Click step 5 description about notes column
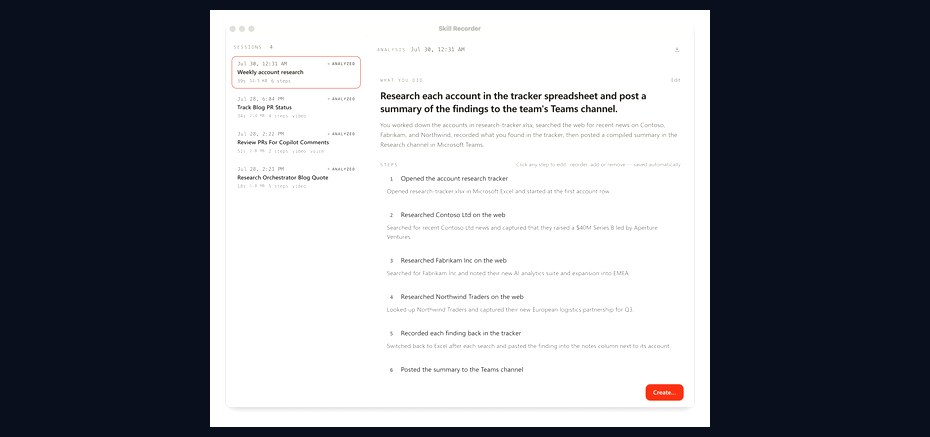 point(528,346)
